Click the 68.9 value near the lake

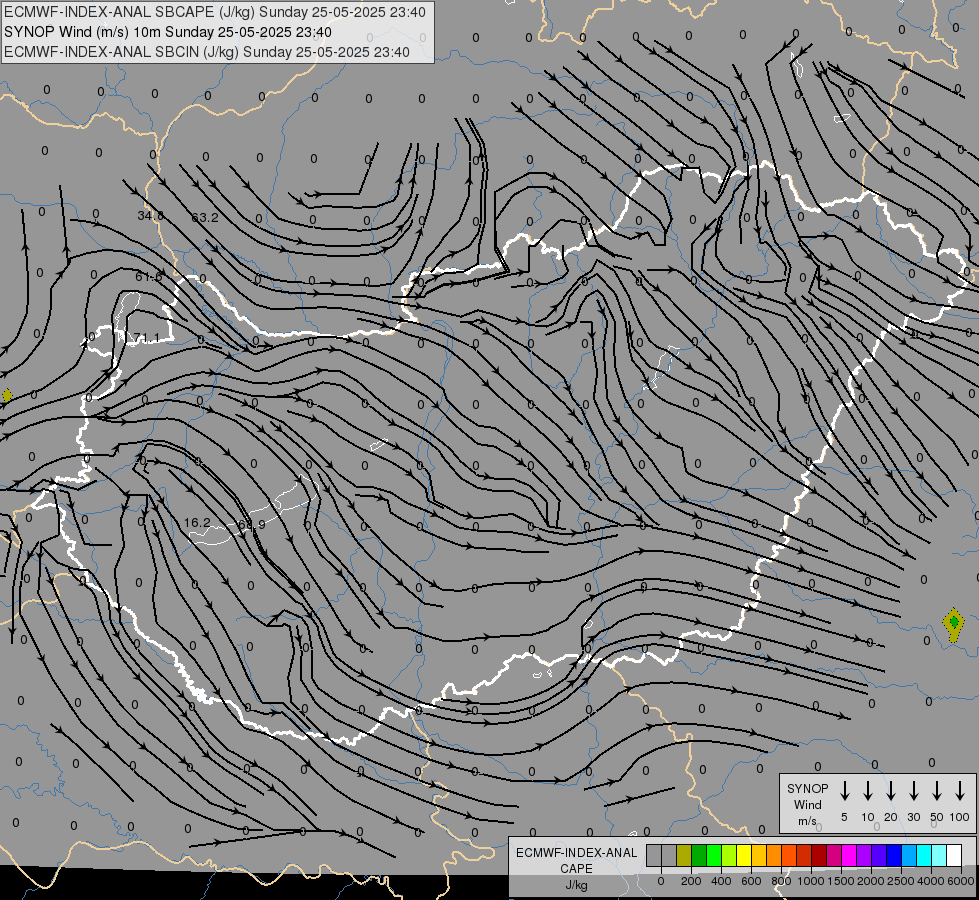point(252,525)
